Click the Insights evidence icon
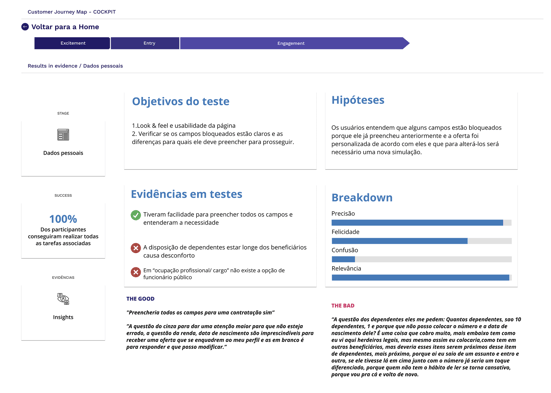551x393 pixels. pos(63,299)
